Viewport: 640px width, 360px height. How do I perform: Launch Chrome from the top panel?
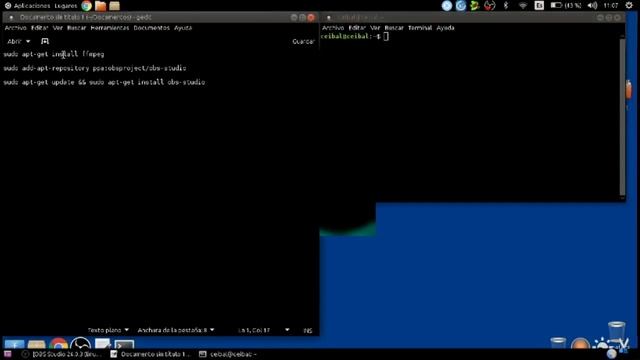click(x=87, y=6)
